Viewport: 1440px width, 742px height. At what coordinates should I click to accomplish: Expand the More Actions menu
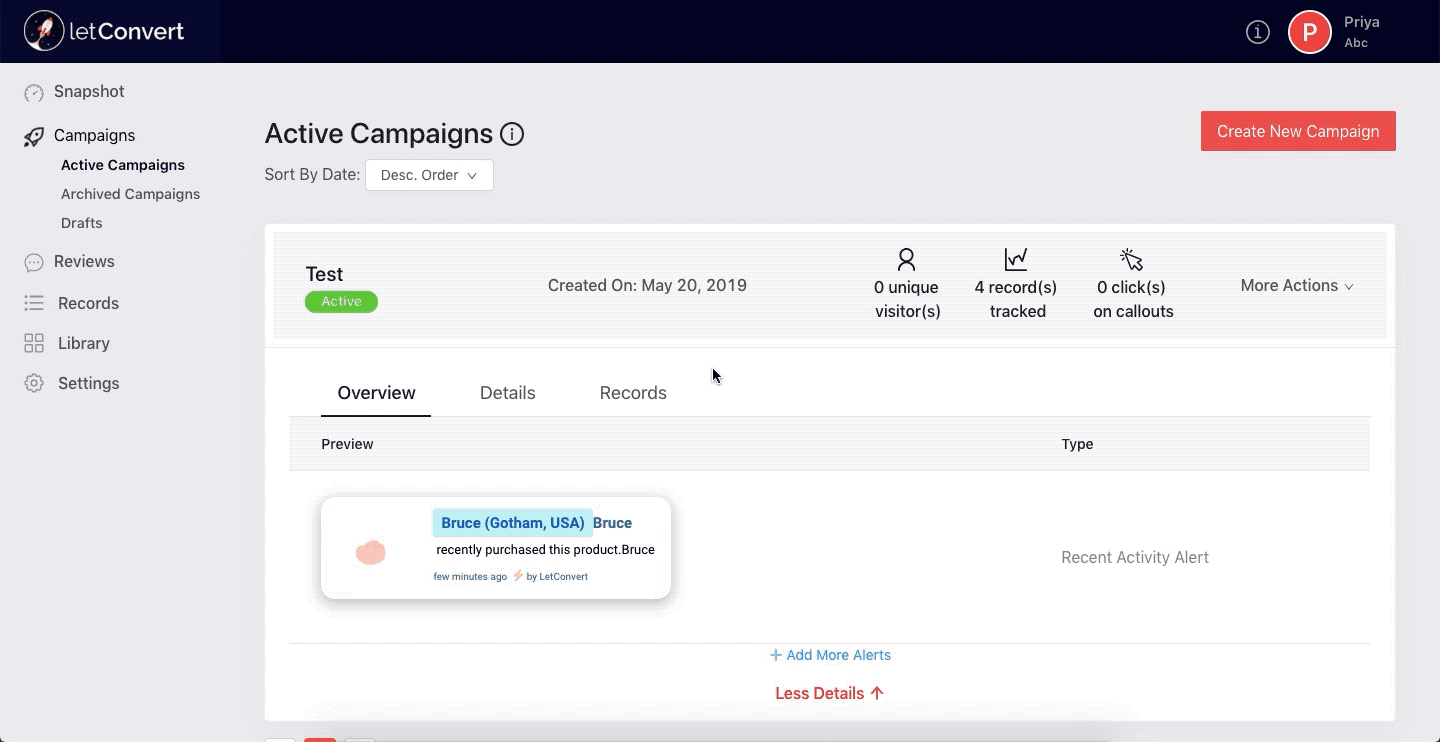click(x=1296, y=286)
